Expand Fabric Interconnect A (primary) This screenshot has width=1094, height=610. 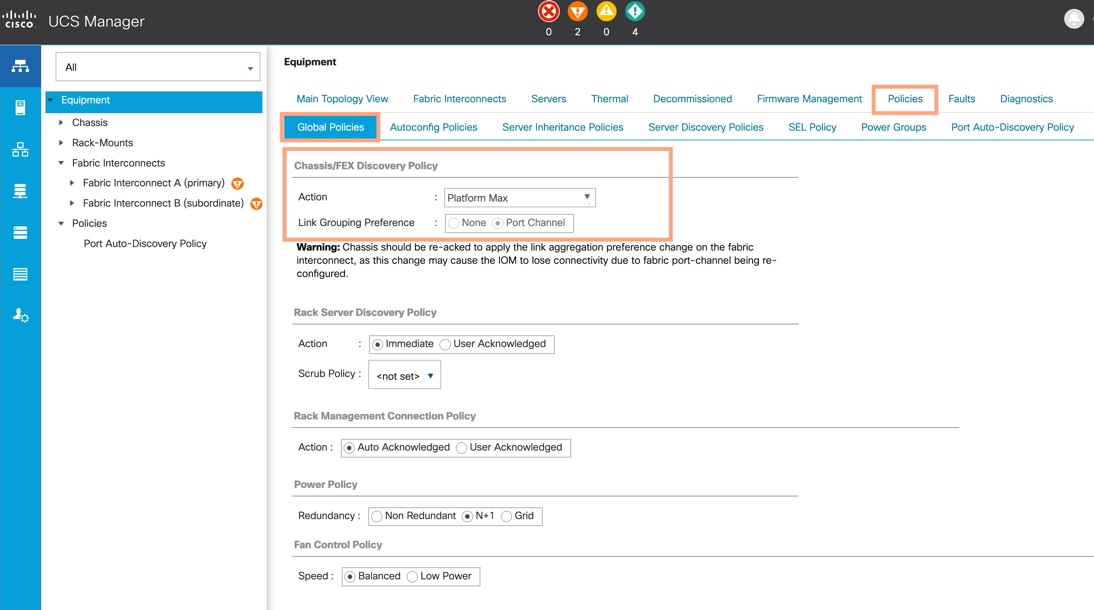click(x=72, y=183)
